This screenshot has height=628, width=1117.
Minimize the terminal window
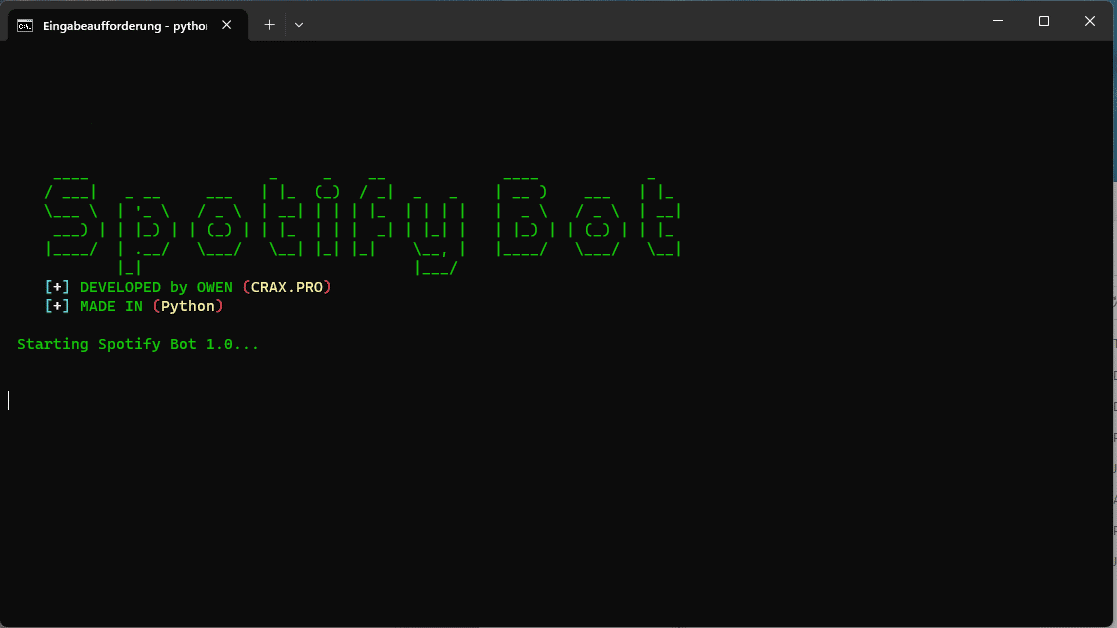click(x=998, y=21)
